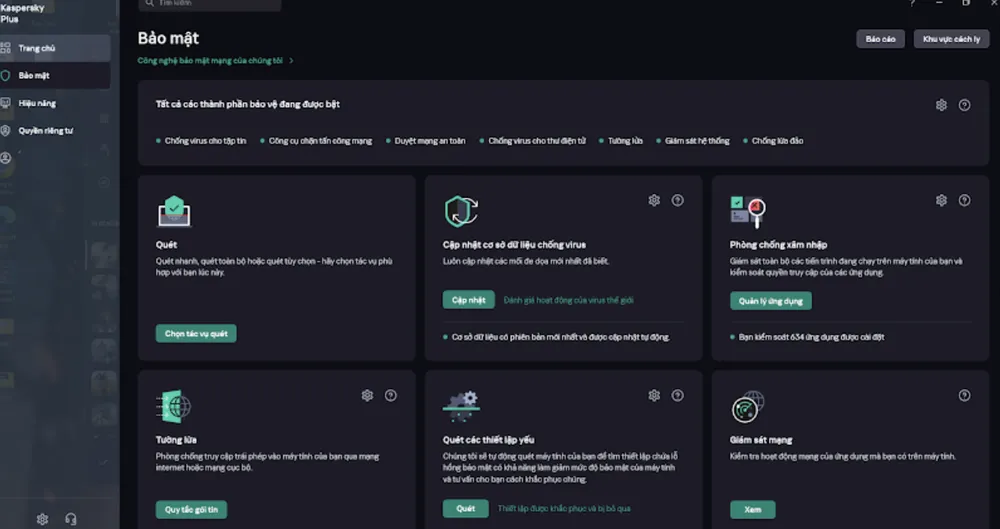The width and height of the screenshot is (1000, 529).
Task: Click help icon on the Tường lửa card
Action: click(391, 395)
